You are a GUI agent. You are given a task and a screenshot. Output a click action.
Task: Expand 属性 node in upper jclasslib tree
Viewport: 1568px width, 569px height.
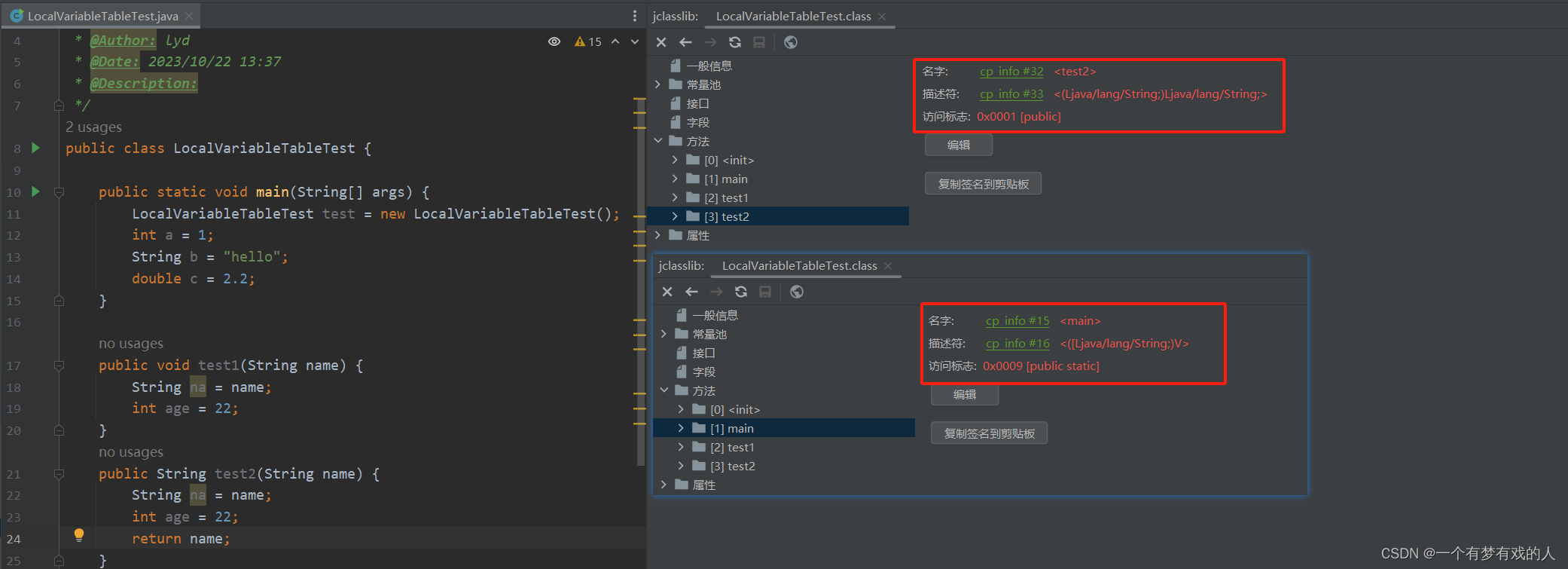(658, 235)
